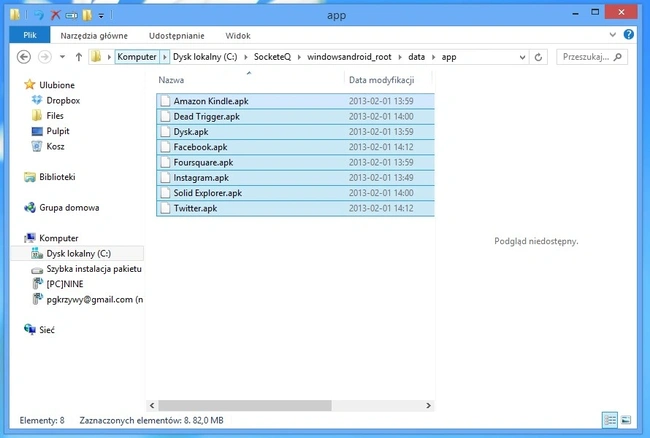Open Dropbox in the navigation pane
Image resolution: width=650 pixels, height=438 pixels.
[x=56, y=100]
